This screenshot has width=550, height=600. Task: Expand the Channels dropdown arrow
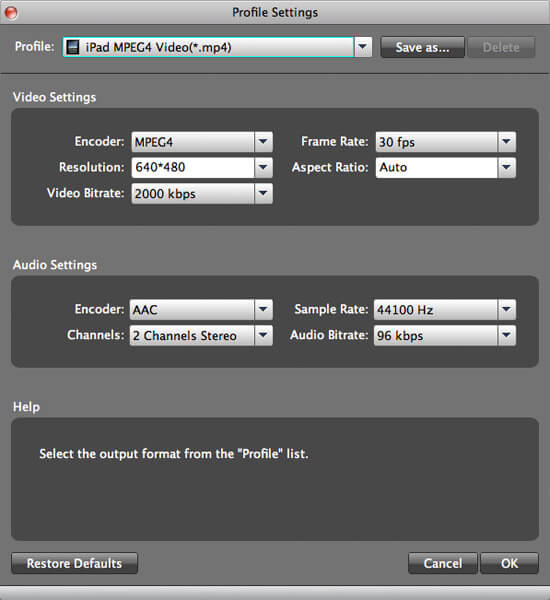click(x=263, y=335)
